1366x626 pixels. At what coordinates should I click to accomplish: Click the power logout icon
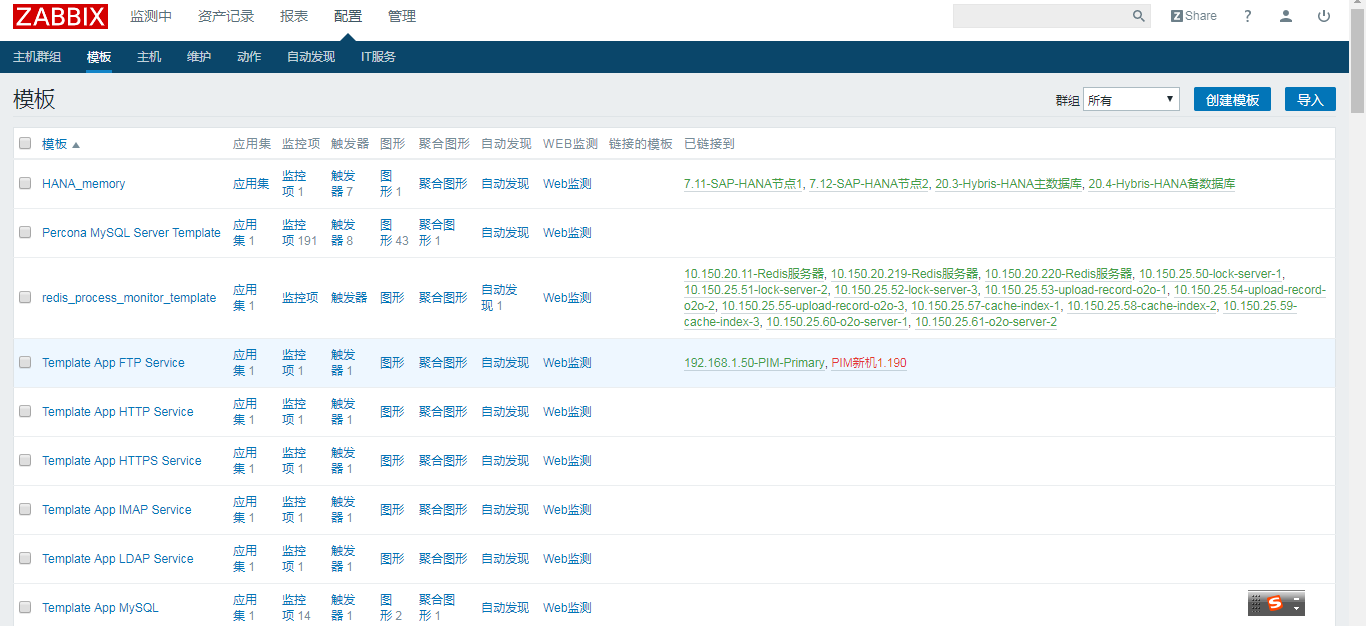click(x=1324, y=16)
